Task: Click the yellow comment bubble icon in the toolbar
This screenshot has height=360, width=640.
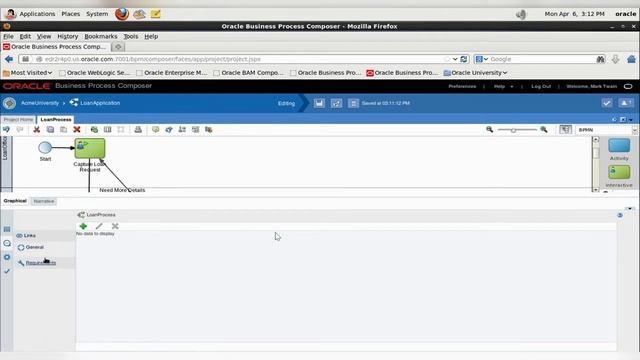Action: click(156, 129)
